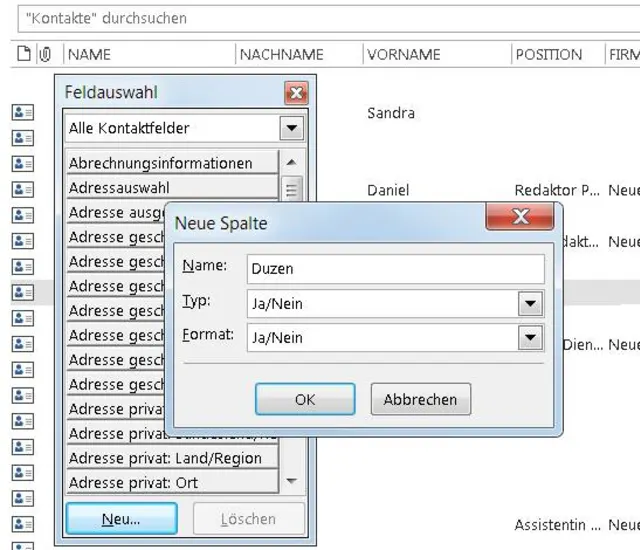
Task: Click the Daniel first name cell
Action: [x=388, y=190]
